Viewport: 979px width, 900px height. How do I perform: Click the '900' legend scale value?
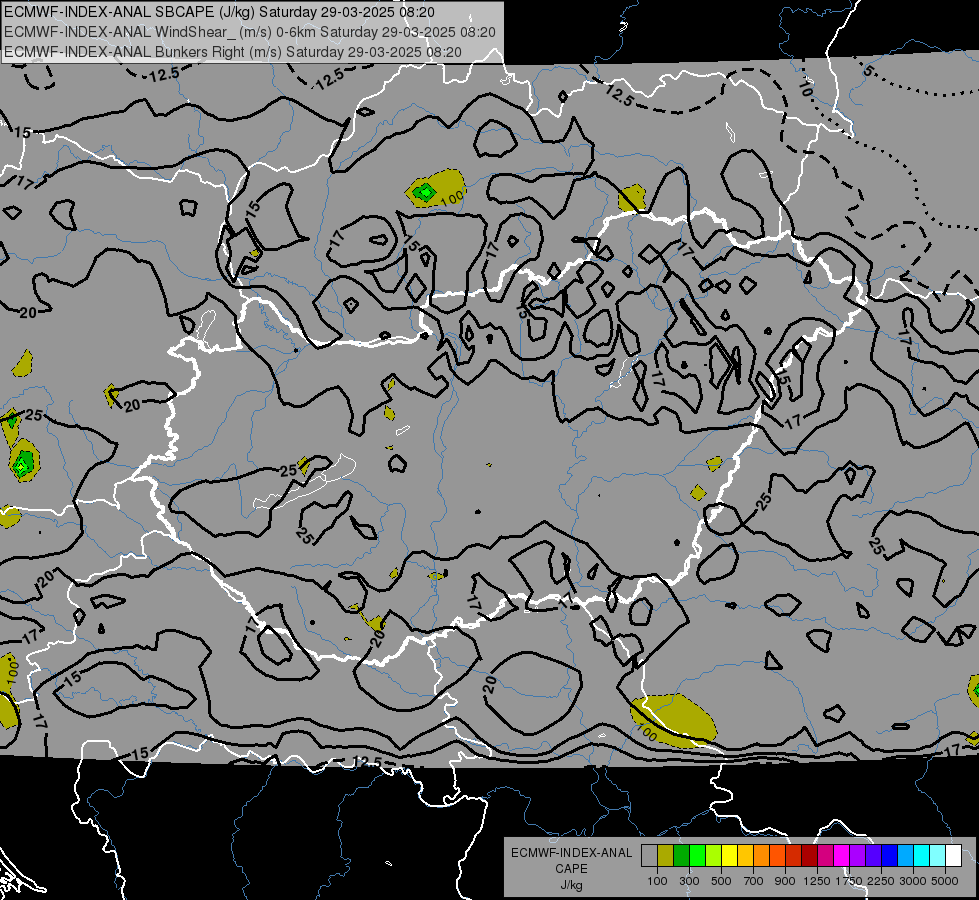(785, 881)
